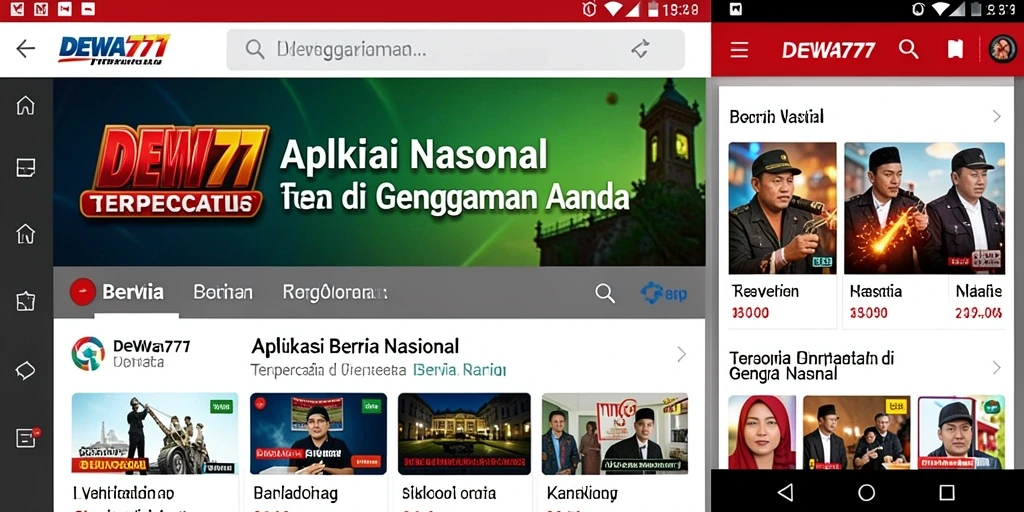This screenshot has width=1024, height=512.
Task: Open the sticky note icon in sidebar
Action: [25, 168]
